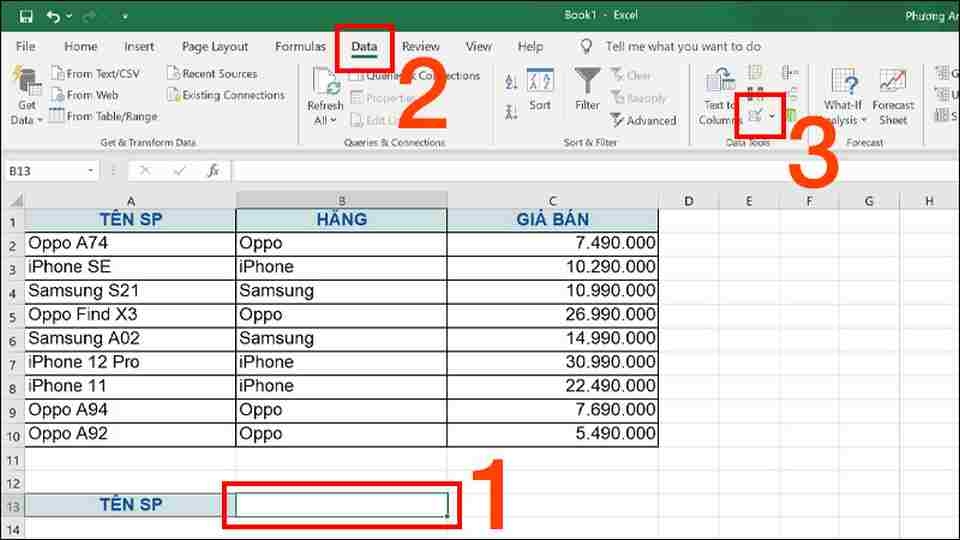Open the Undo history dropdown arrow
Viewport: 960px width, 540px height.
69,17
